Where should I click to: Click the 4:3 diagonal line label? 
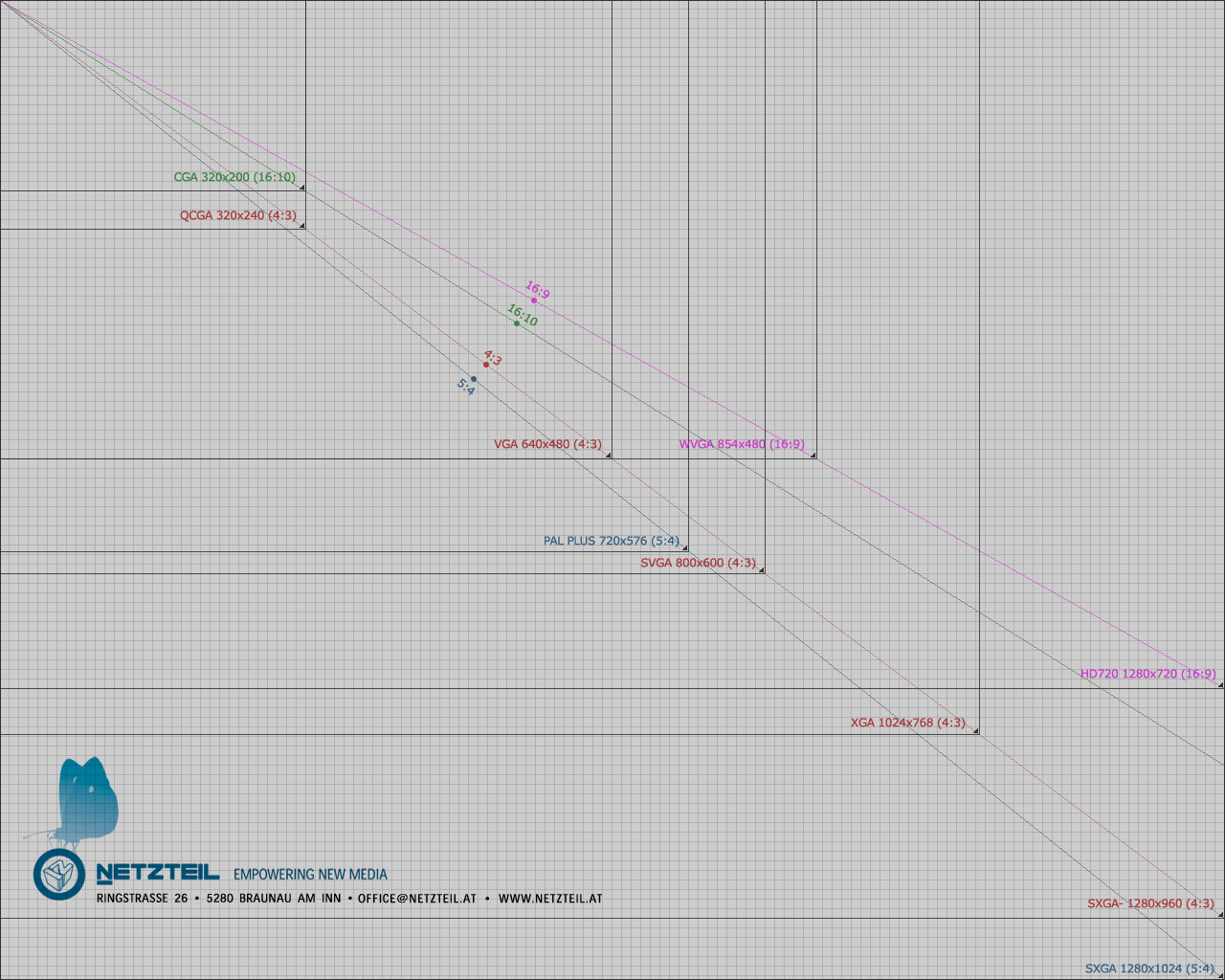493,358
